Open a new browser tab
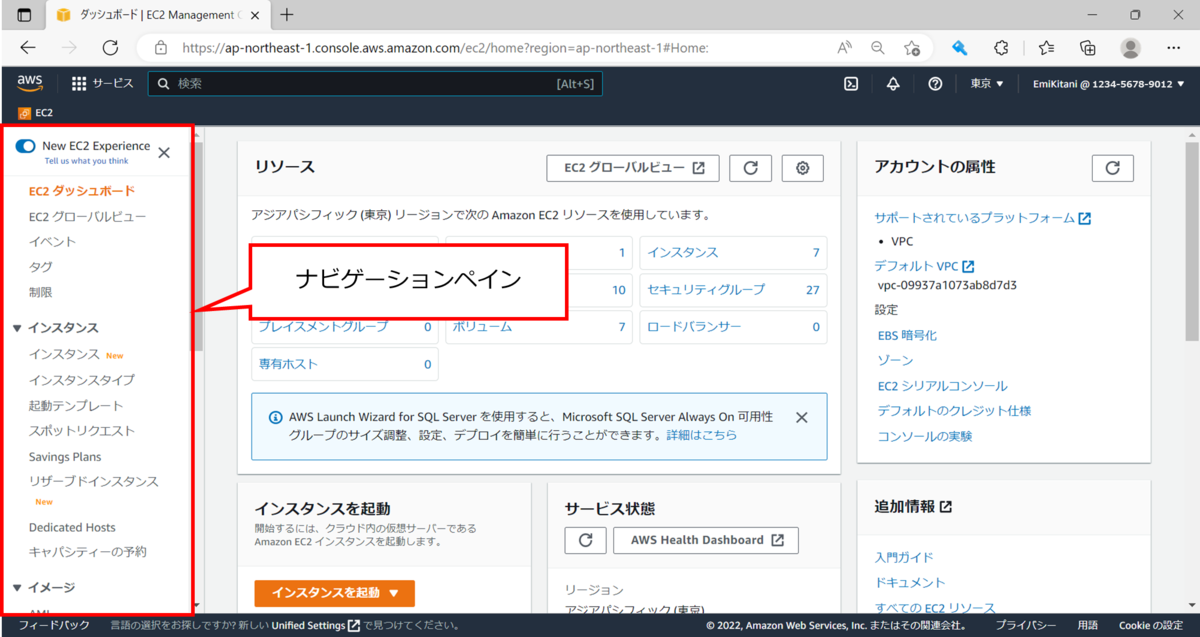The width and height of the screenshot is (1200, 637). pos(287,15)
